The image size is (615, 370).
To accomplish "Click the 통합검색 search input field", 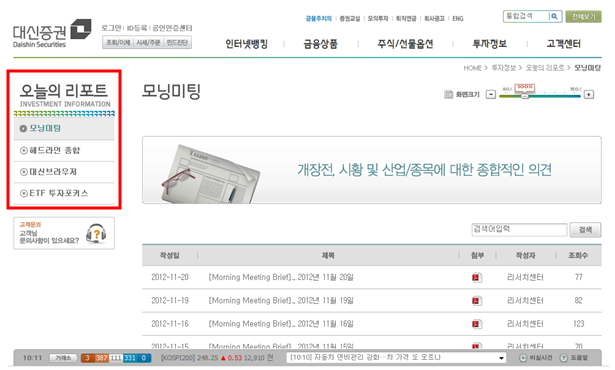I will point(526,16).
